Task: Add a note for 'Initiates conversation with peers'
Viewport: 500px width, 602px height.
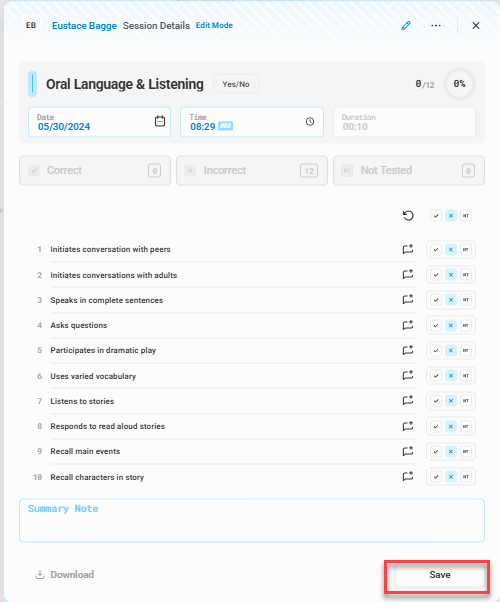Action: [408, 249]
